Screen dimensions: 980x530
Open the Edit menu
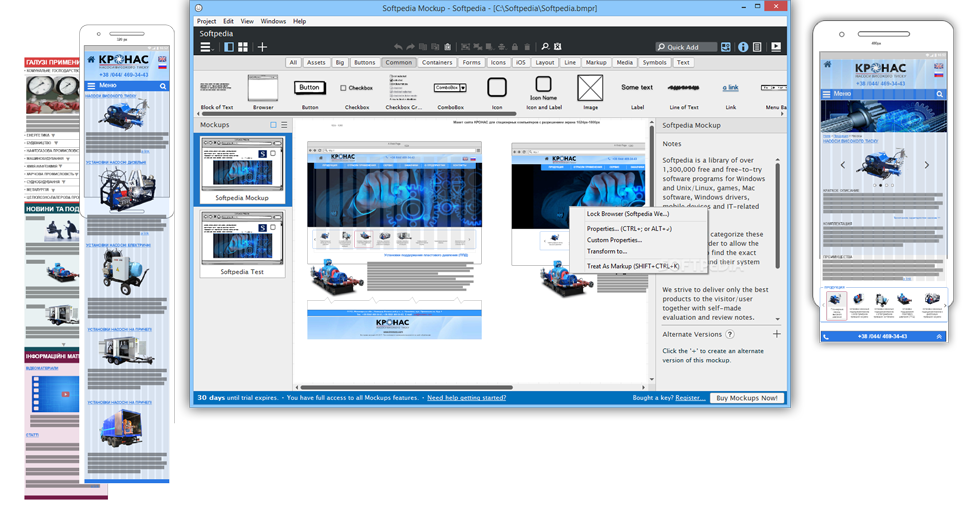tap(228, 21)
